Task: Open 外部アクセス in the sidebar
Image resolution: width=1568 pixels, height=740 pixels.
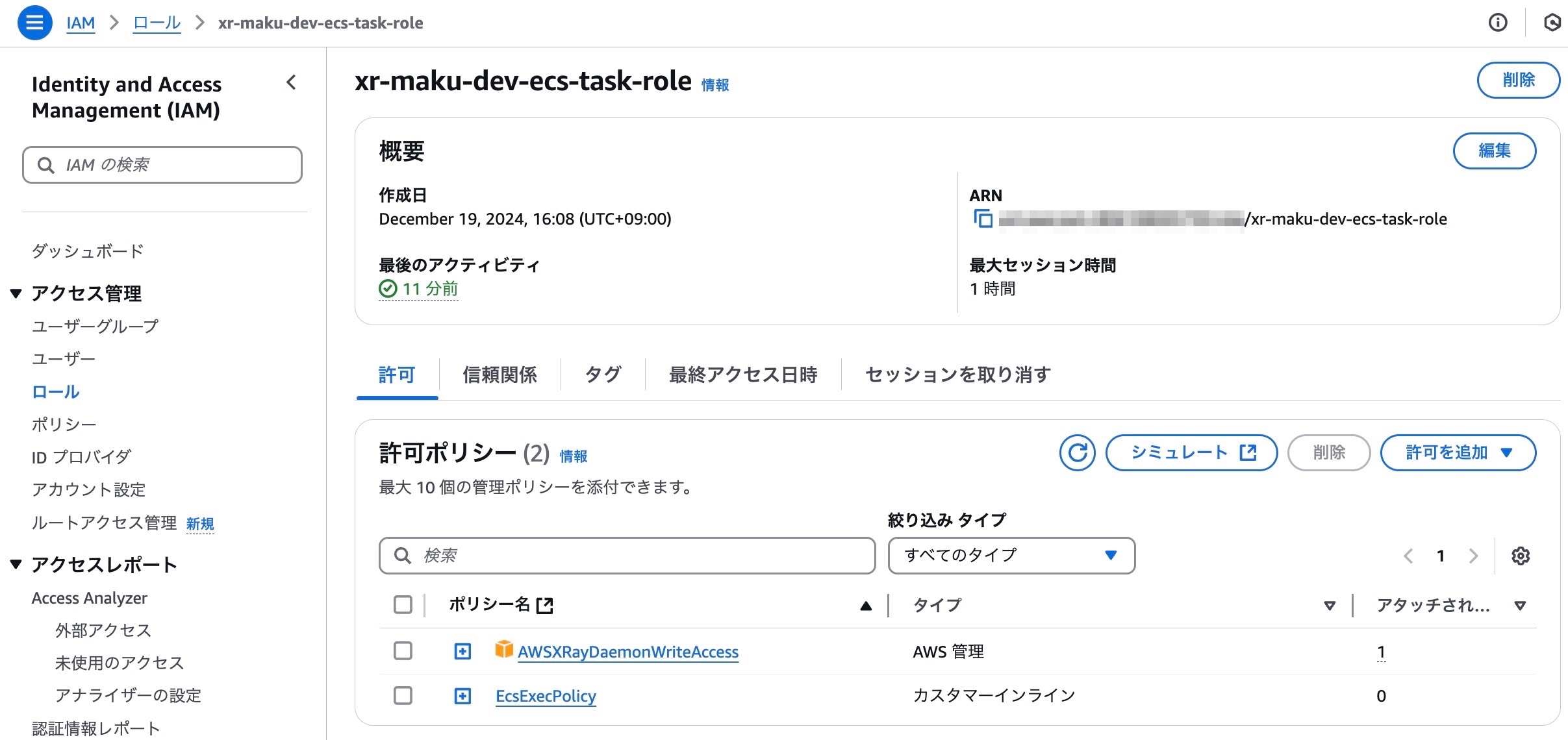Action: 103,630
